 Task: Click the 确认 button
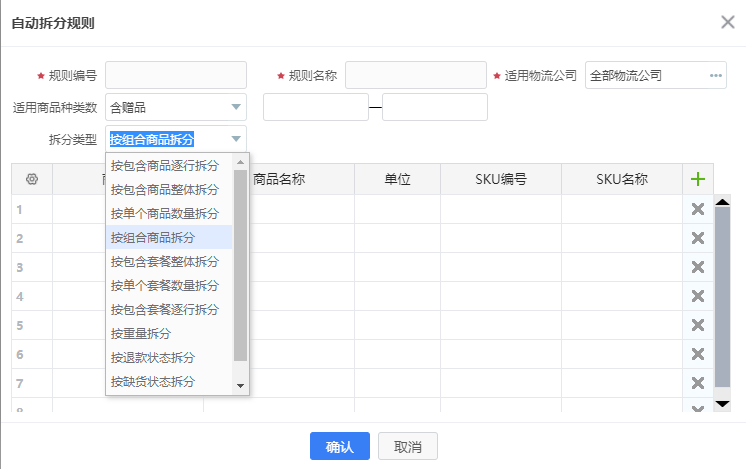point(340,446)
